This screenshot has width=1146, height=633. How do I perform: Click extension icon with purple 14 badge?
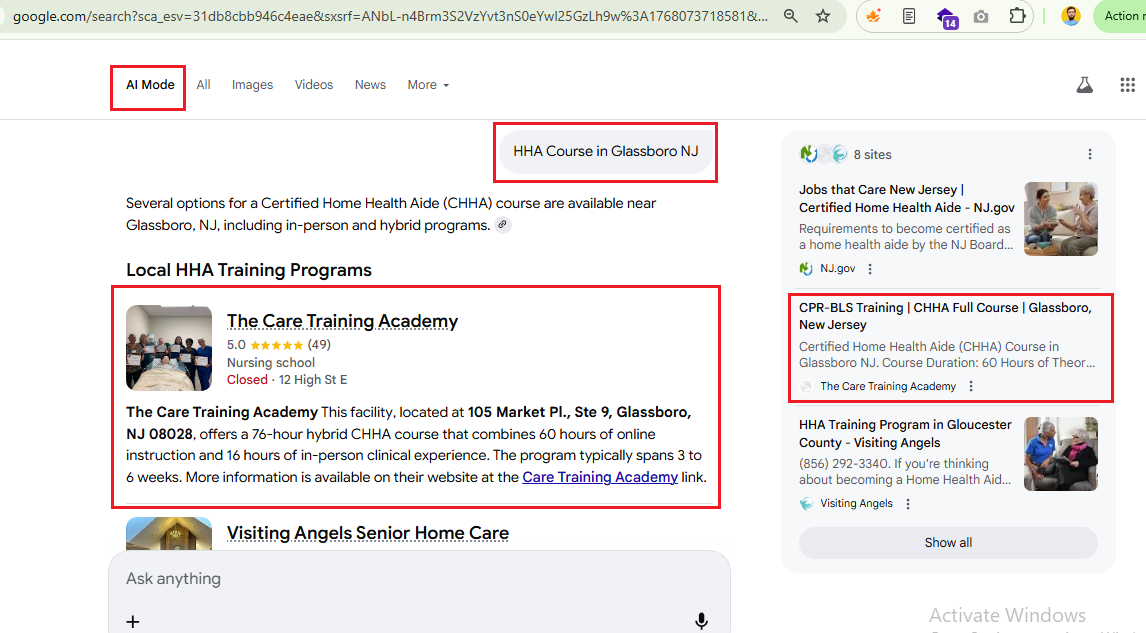[x=945, y=16]
